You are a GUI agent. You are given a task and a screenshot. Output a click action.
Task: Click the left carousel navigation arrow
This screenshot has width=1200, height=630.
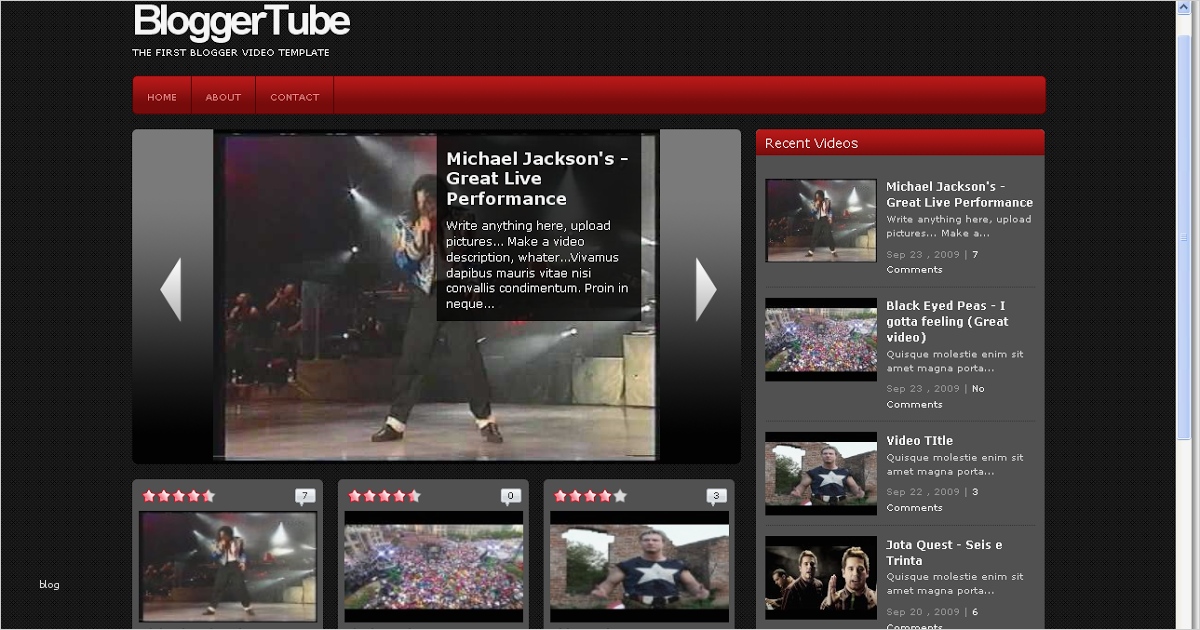pos(172,287)
